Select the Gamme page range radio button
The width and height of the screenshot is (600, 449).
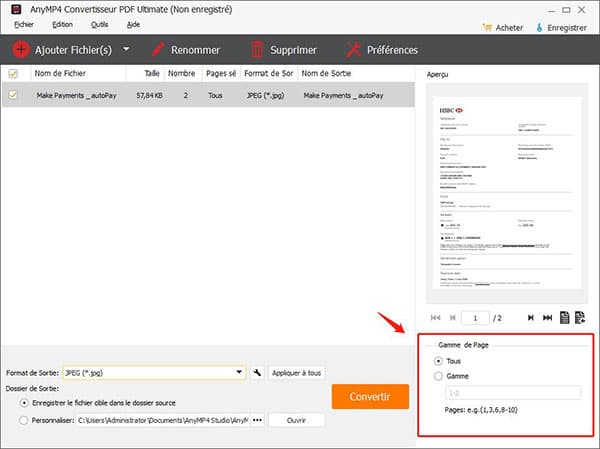pos(440,376)
